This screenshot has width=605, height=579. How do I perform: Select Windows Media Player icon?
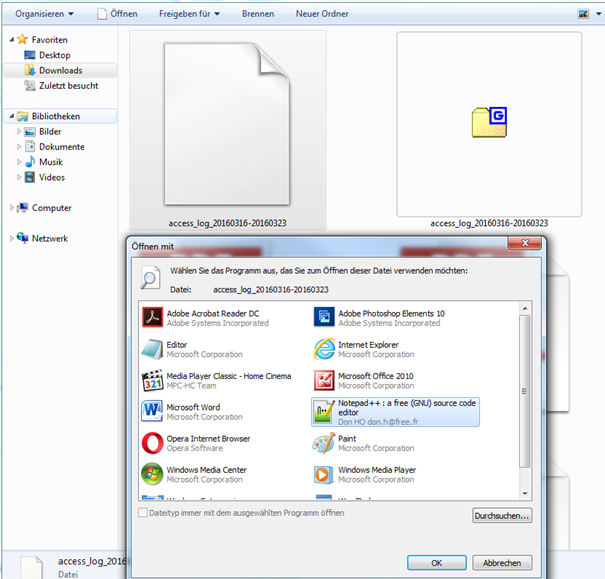click(323, 474)
